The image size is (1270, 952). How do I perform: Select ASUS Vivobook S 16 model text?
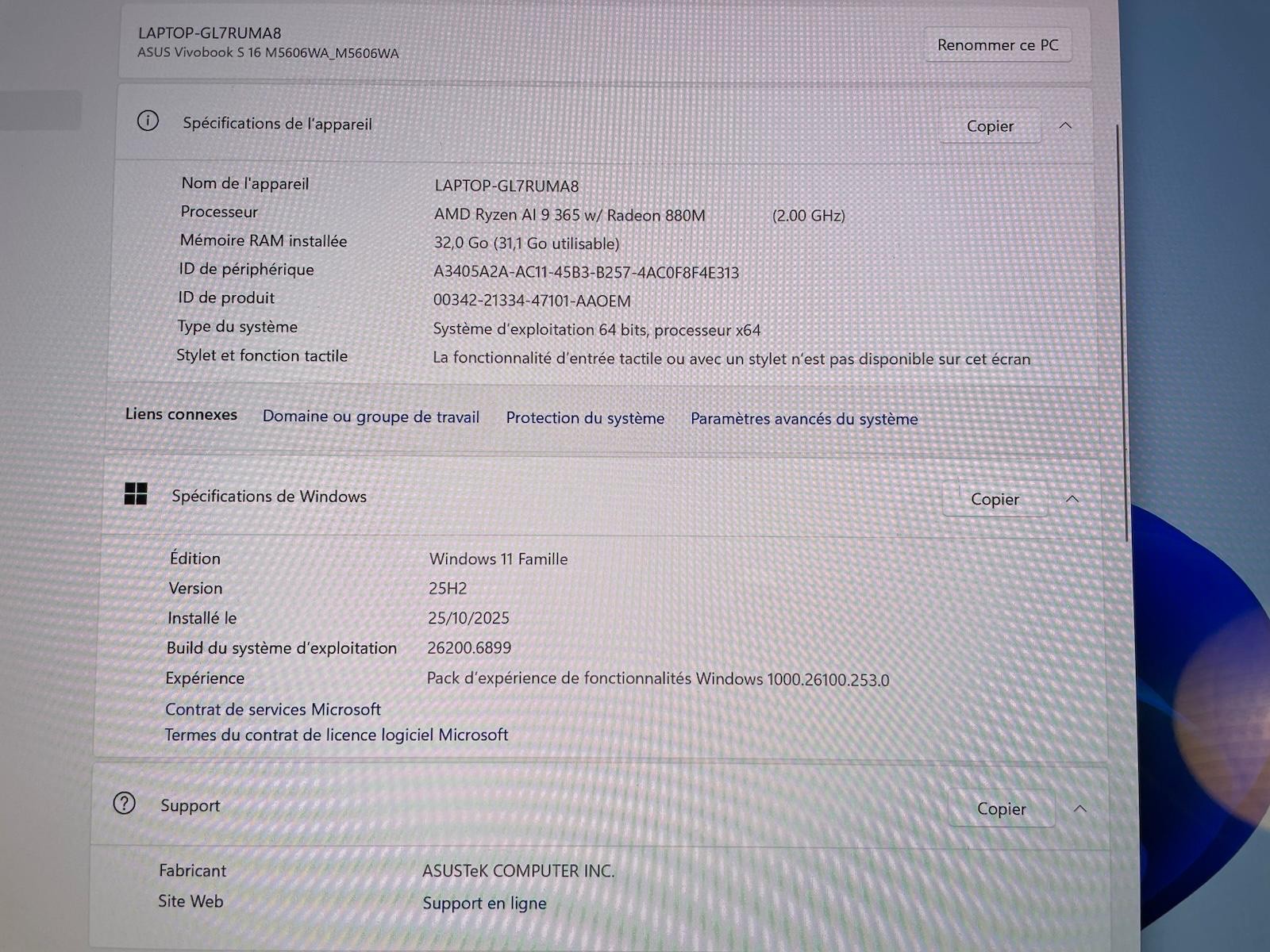tap(268, 53)
